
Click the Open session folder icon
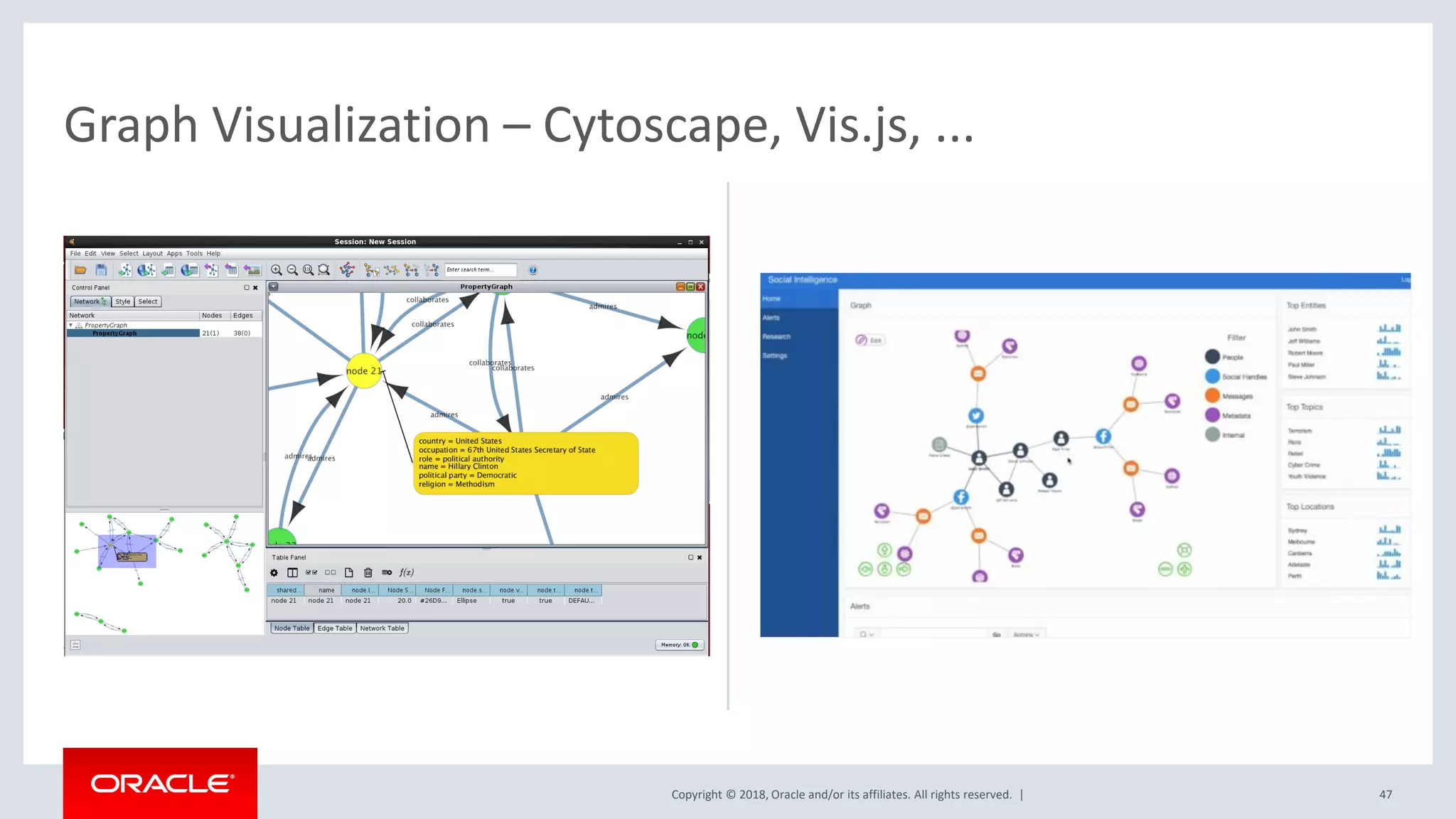80,270
